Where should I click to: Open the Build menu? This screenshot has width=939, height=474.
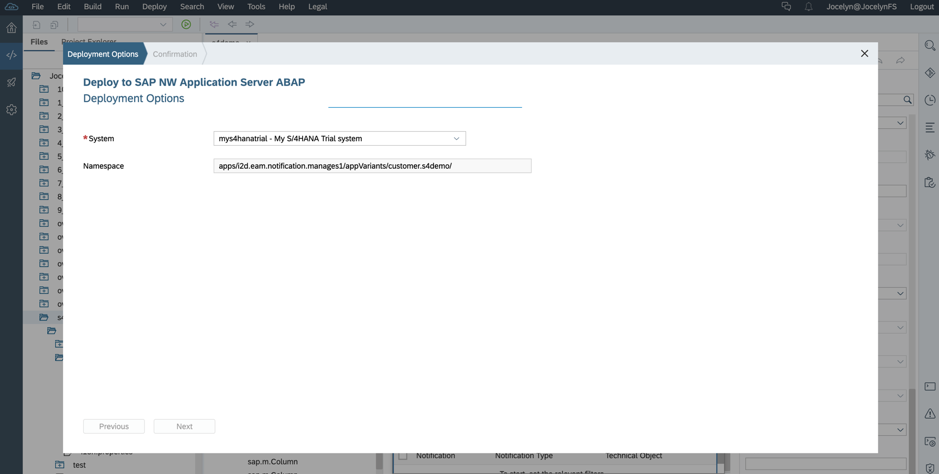[92, 7]
